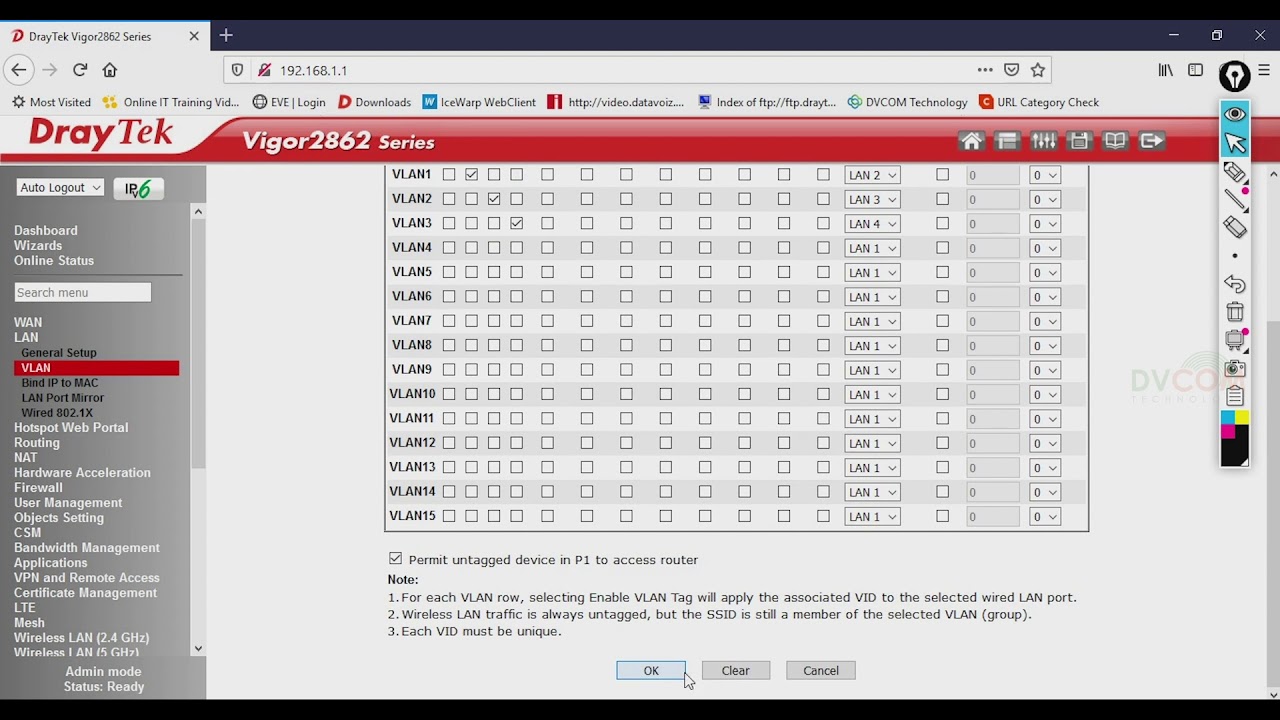Go back with the Firefox back arrow
1280x720 pixels.
pos(18,70)
